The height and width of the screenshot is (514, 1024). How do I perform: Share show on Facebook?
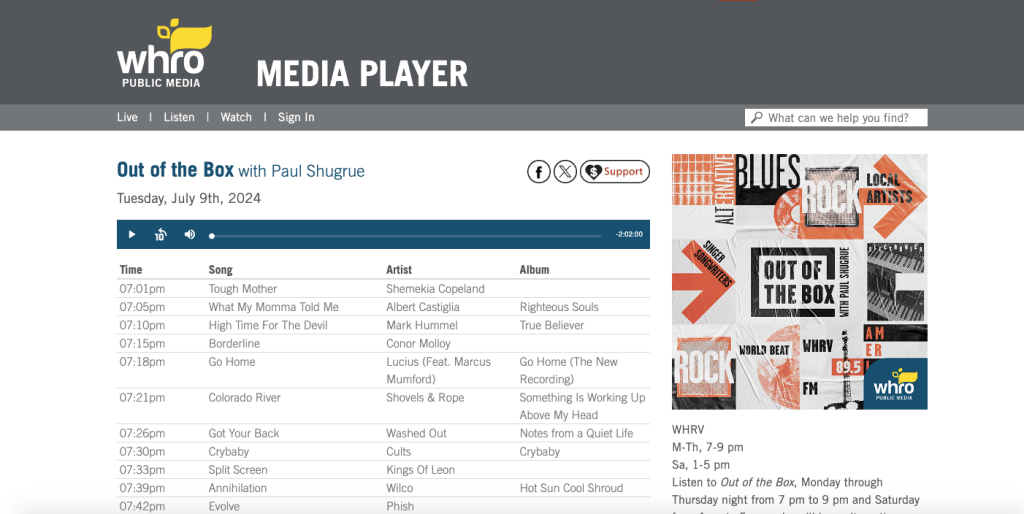click(x=539, y=172)
